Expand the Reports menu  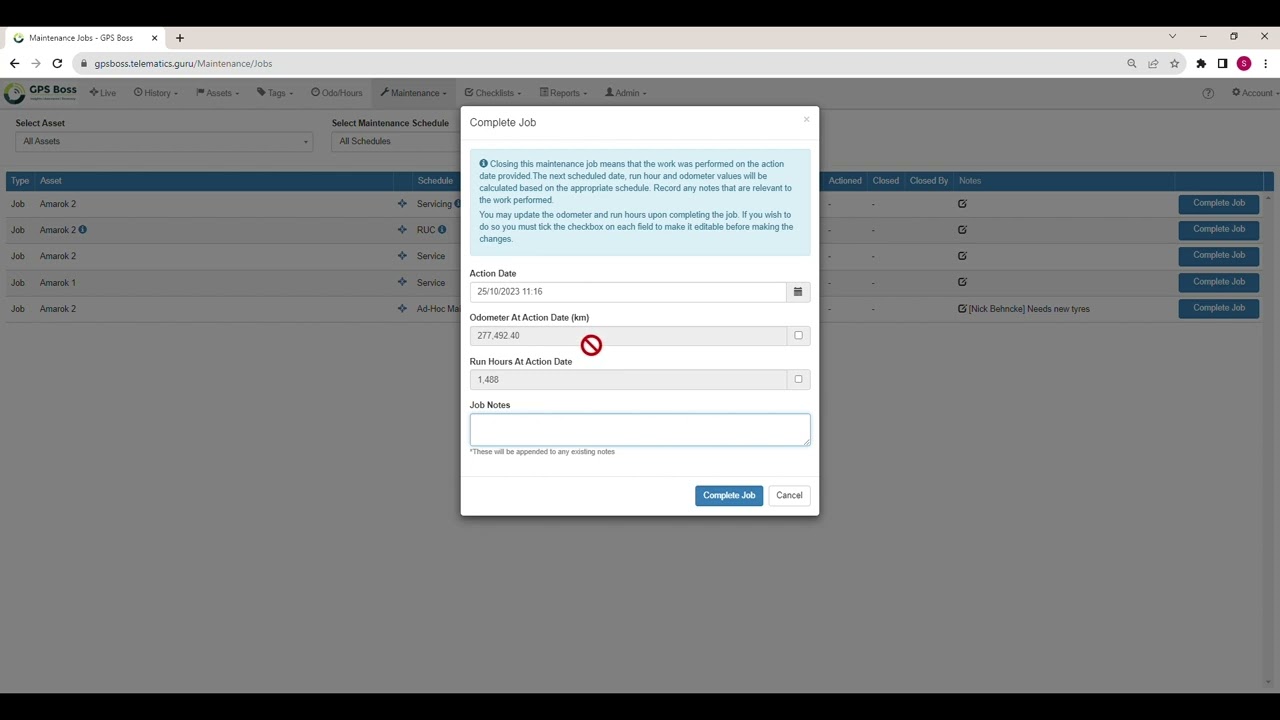[563, 93]
